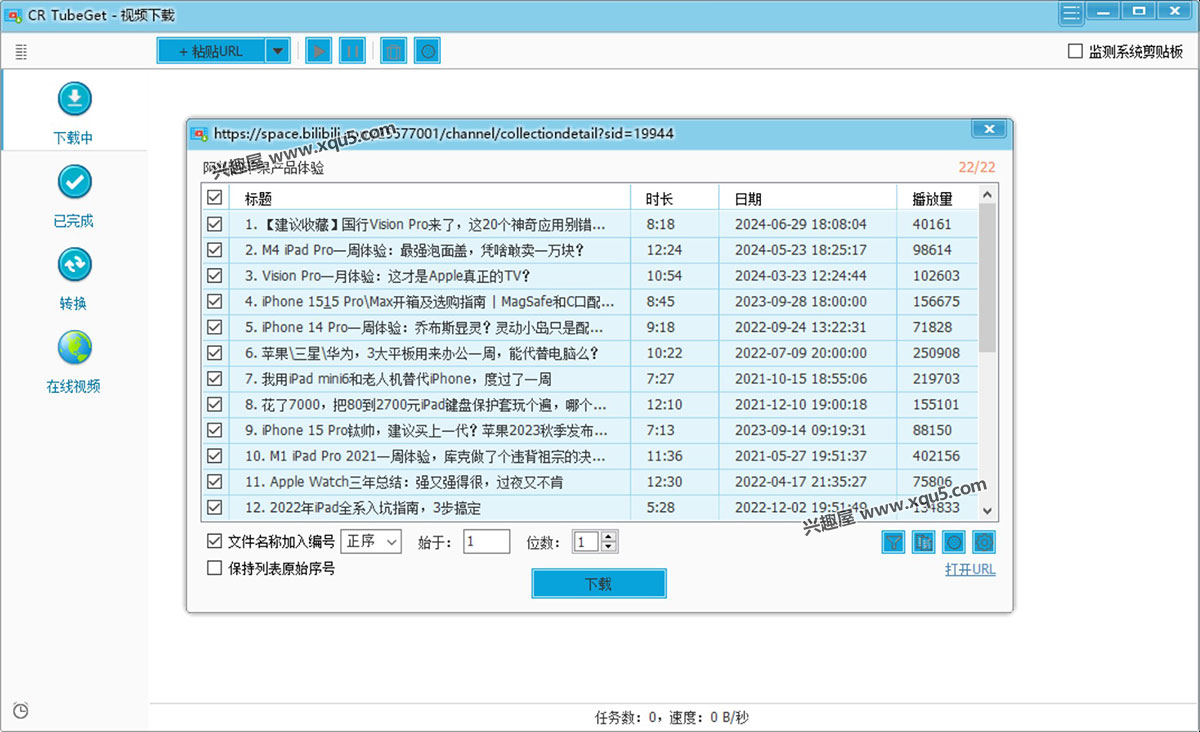This screenshot has width=1200, height=732.
Task: Select the row titled 10. M1 iPad Pro 2021
Action: tap(590, 456)
